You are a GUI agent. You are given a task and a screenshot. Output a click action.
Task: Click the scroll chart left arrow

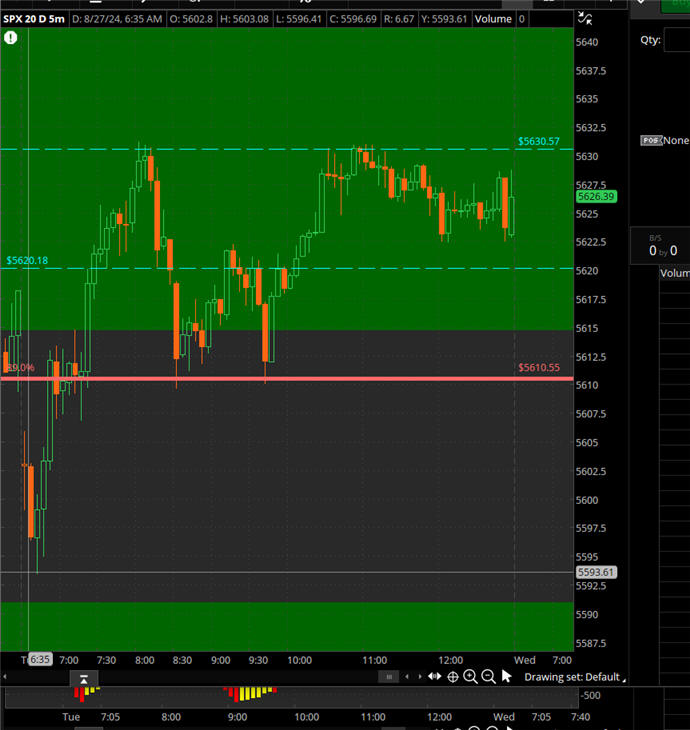pyautogui.click(x=407, y=676)
